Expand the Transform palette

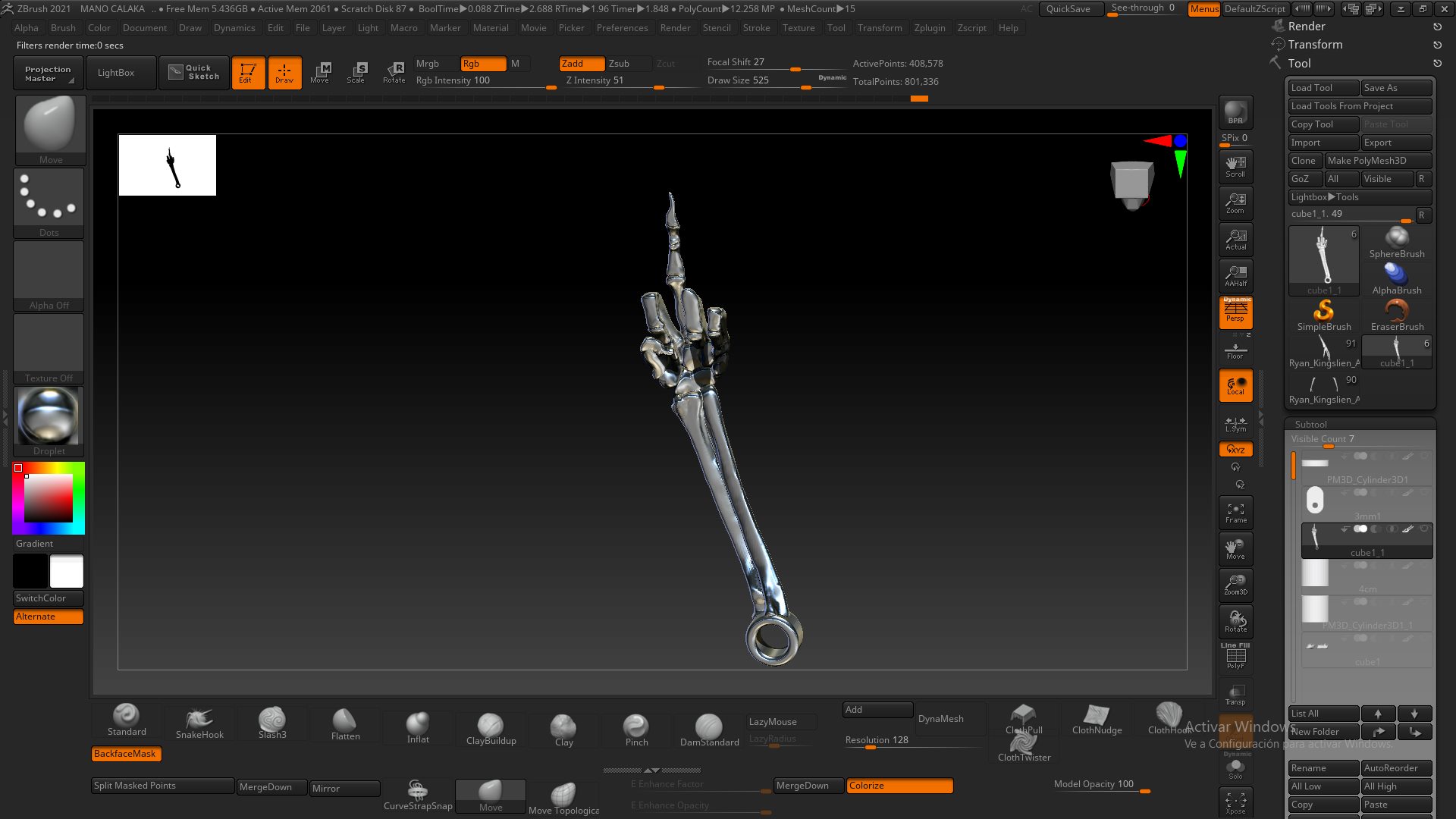(1315, 45)
